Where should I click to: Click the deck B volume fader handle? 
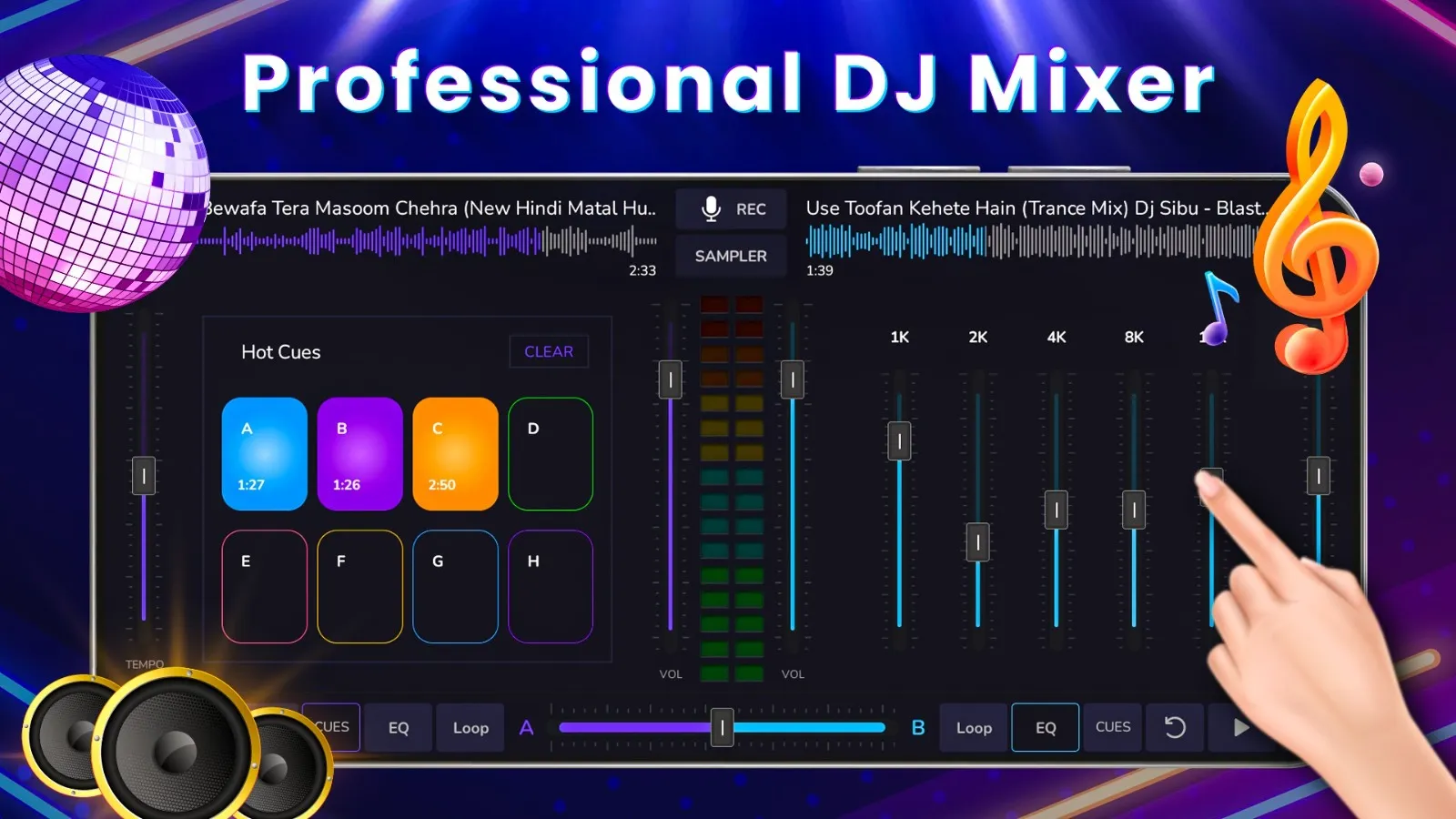pos(793,379)
